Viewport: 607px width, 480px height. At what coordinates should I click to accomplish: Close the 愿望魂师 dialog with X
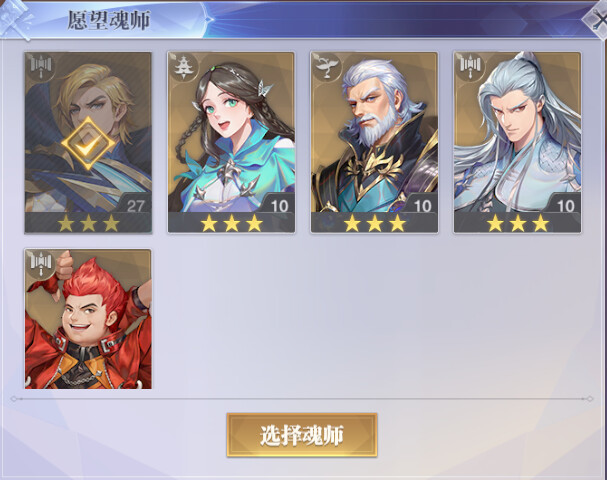point(598,20)
